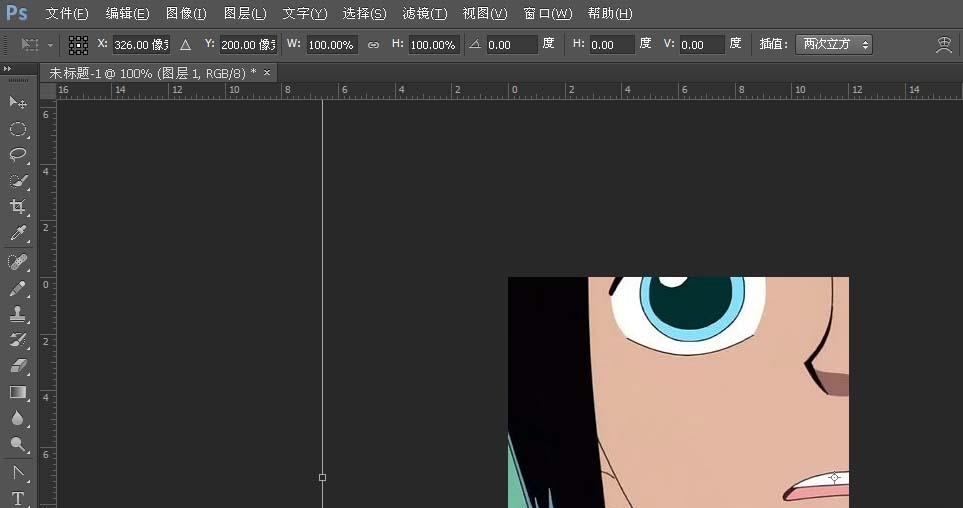Viewport: 963px width, 508px height.
Task: Select the Lasso tool
Action: click(x=18, y=155)
